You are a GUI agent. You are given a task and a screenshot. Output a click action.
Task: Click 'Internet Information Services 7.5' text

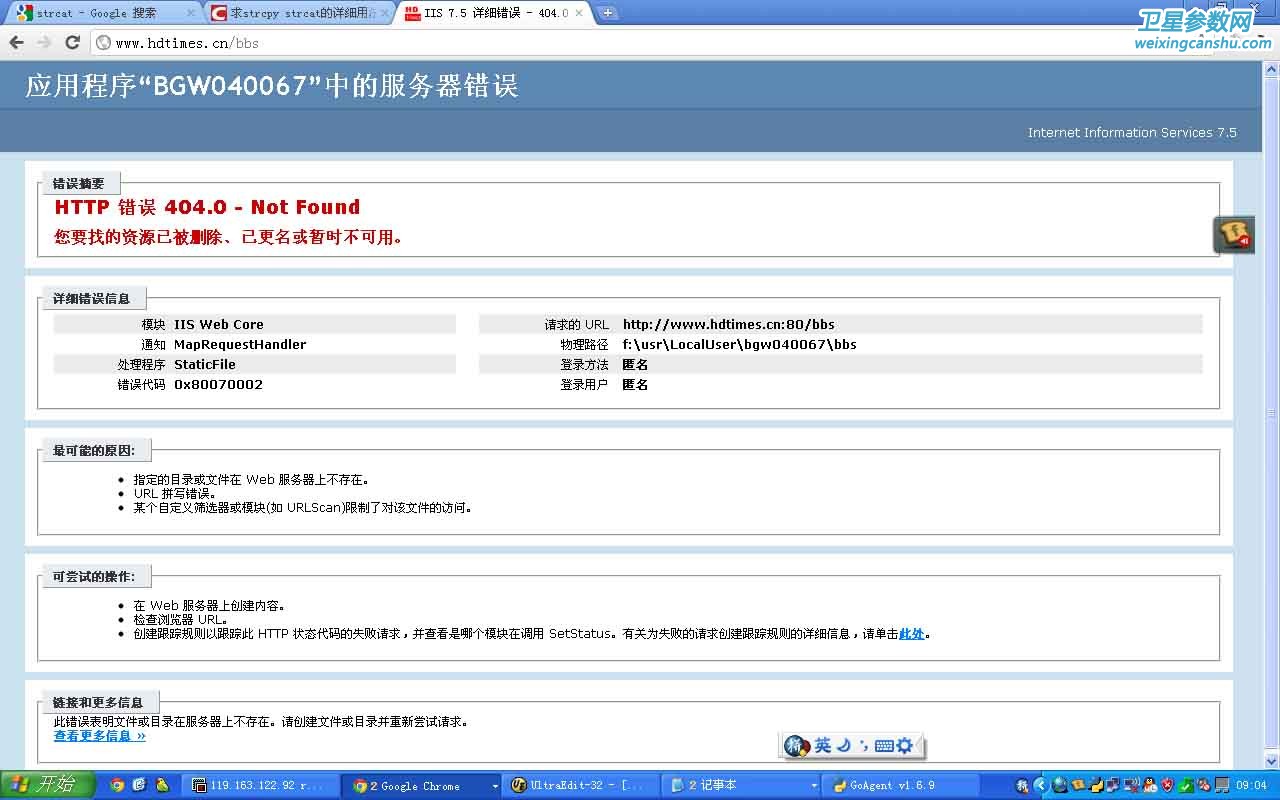tap(1132, 132)
